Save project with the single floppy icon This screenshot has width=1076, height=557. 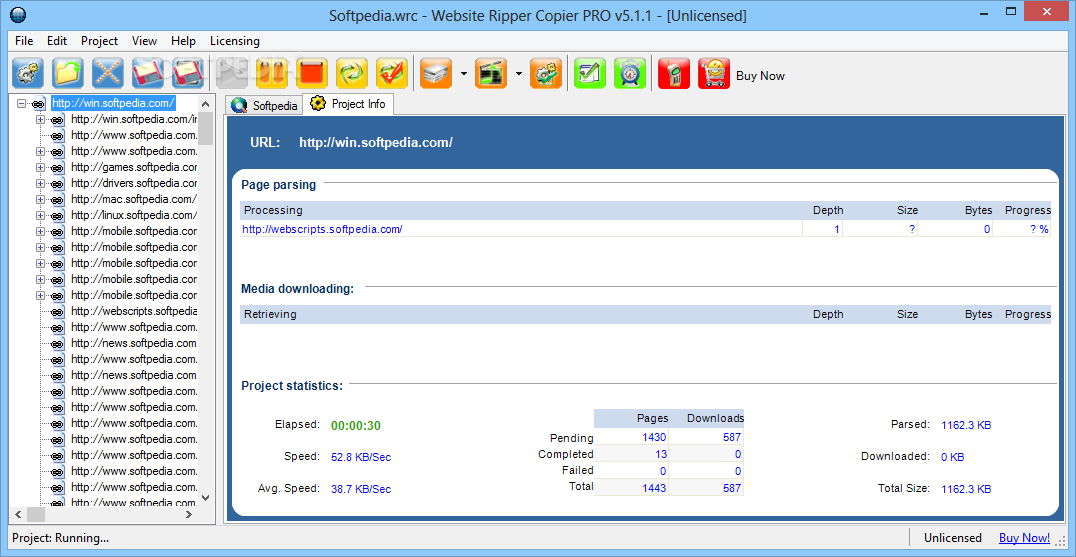[148, 73]
